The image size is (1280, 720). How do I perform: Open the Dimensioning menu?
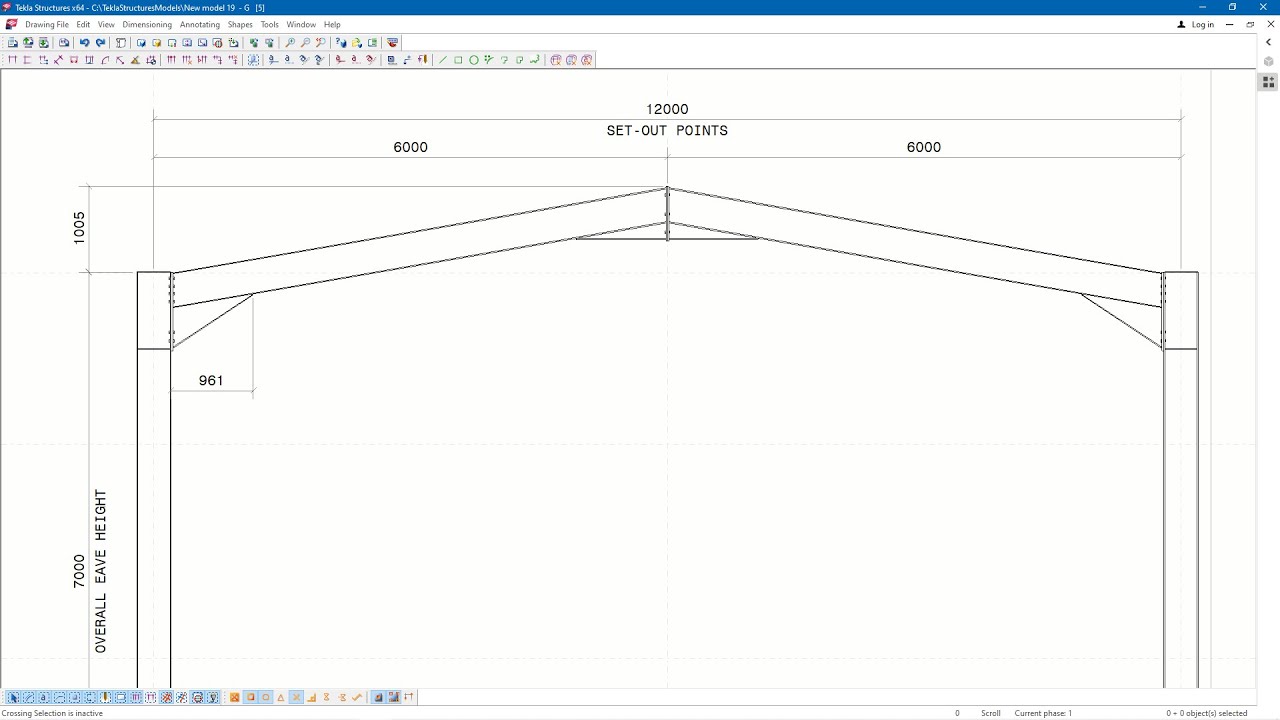(147, 24)
